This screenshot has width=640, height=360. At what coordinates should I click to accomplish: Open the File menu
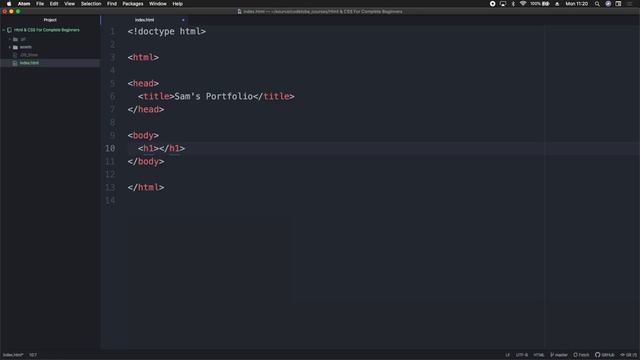click(40, 4)
